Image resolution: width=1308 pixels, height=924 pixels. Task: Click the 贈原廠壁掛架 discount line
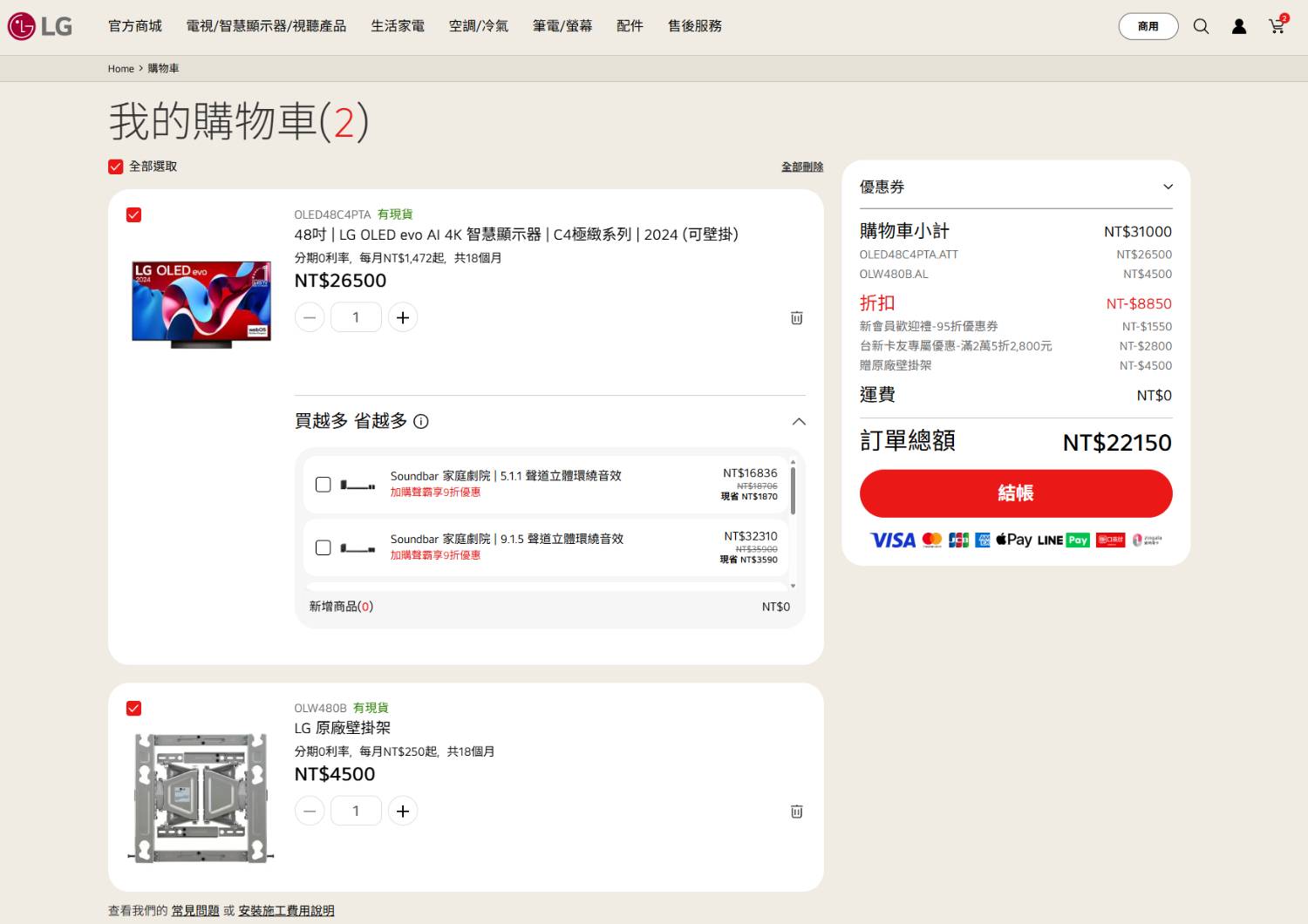[x=1016, y=365]
